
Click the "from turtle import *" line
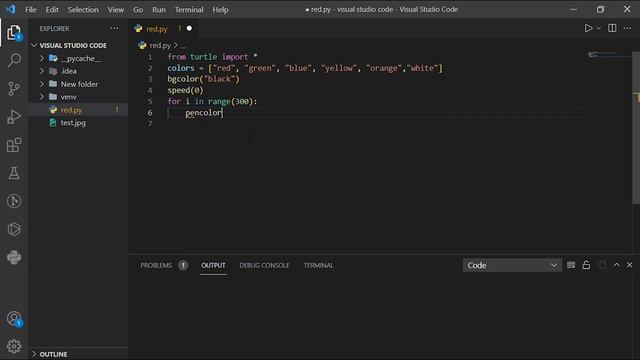[212, 57]
